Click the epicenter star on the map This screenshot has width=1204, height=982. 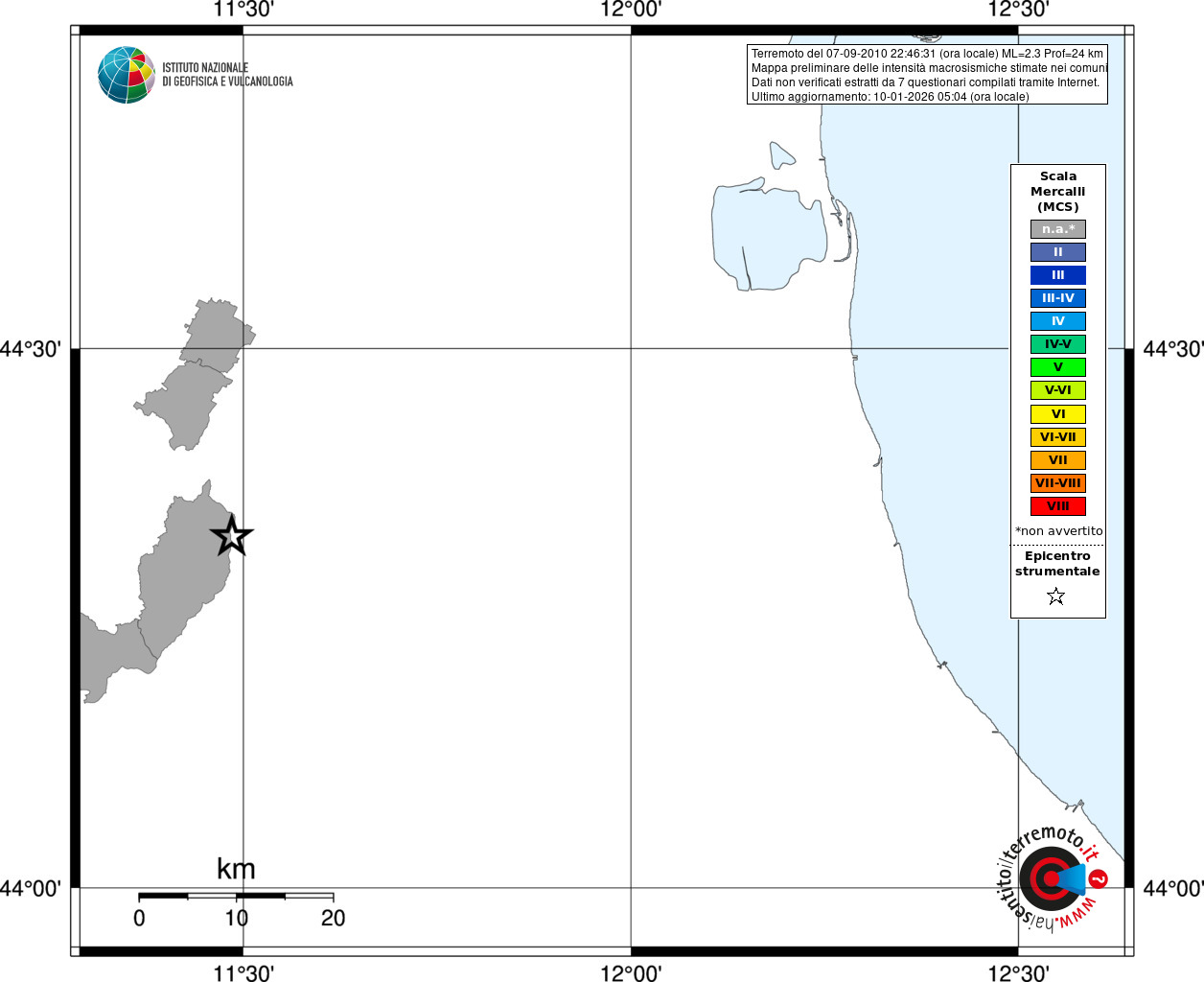[x=231, y=535]
